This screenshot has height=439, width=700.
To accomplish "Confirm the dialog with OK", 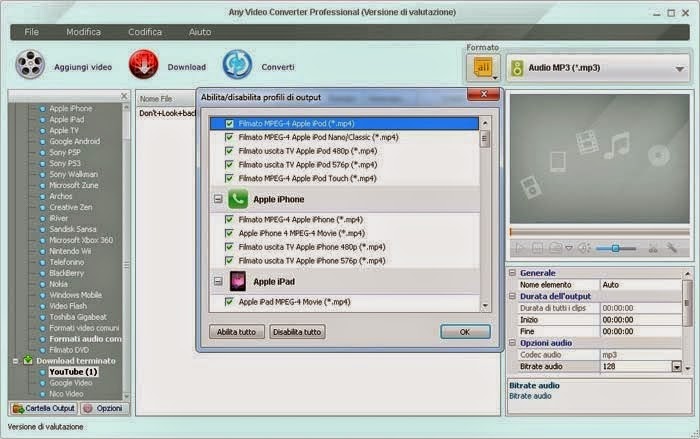I will pyautogui.click(x=465, y=332).
